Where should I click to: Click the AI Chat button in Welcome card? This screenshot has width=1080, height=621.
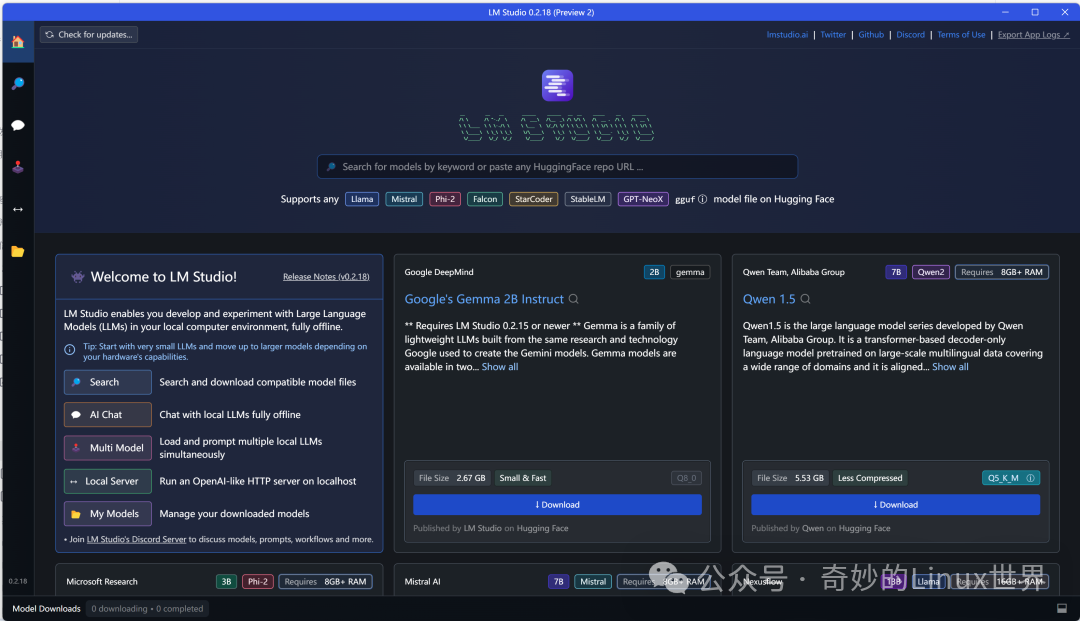pyautogui.click(x=107, y=414)
